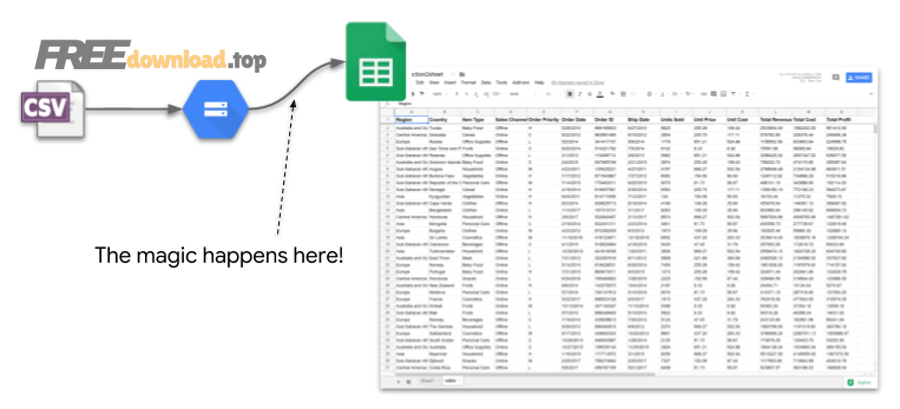
Task: Click the add sheet plus icon
Action: 397,381
